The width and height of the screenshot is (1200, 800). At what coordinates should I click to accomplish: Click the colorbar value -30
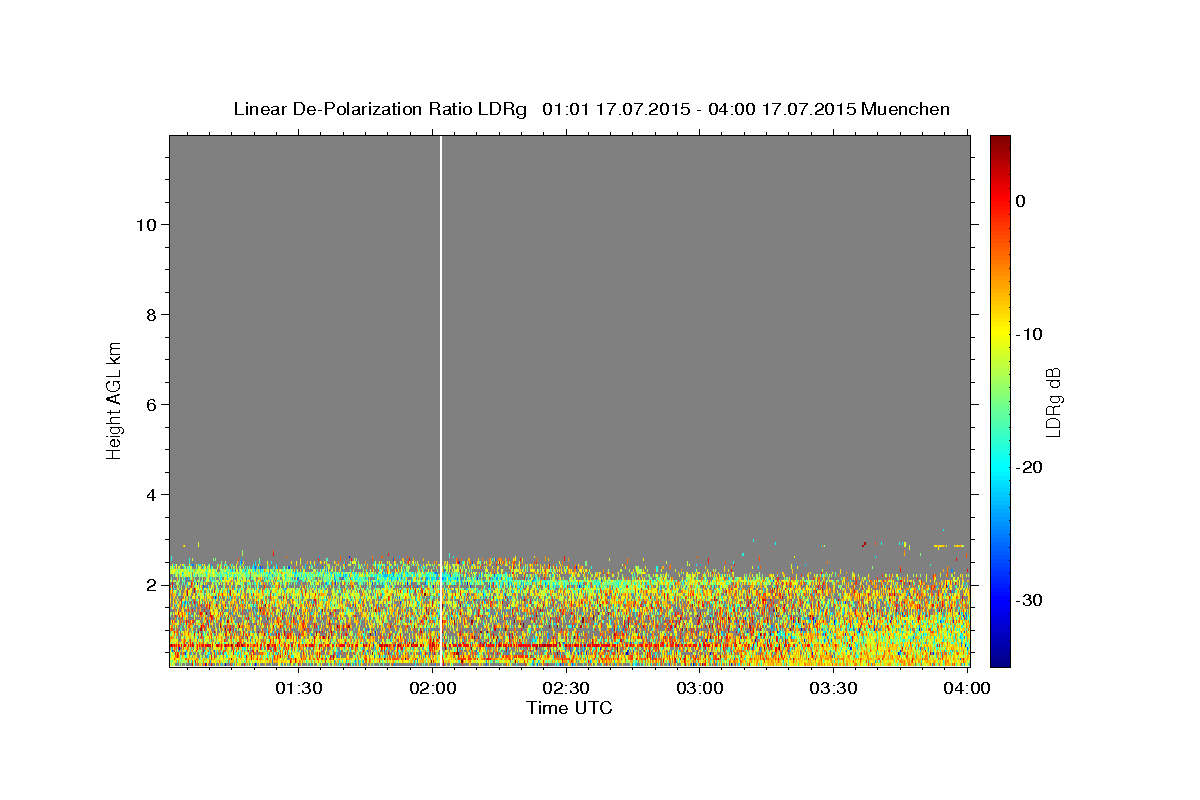coord(1029,600)
